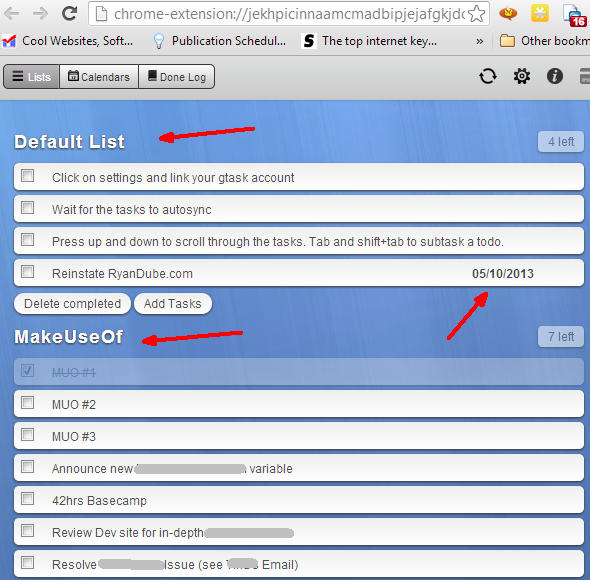
Task: Open settings with the gear icon
Action: point(522,76)
